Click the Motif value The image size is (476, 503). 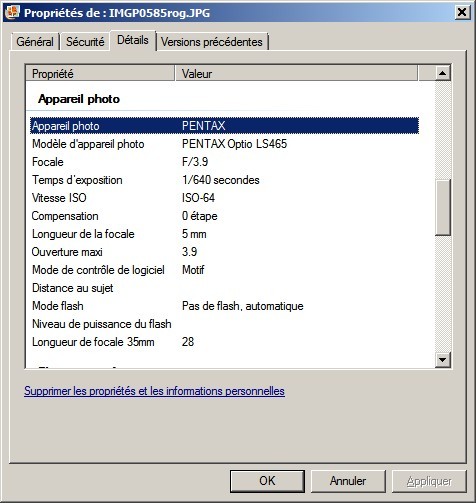click(193, 270)
